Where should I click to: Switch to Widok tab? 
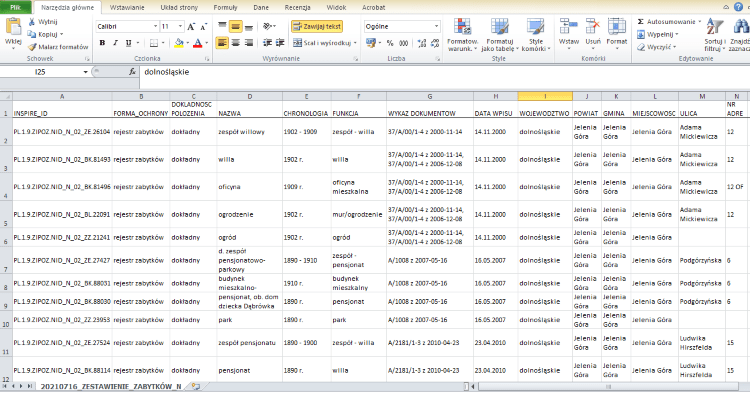point(336,8)
